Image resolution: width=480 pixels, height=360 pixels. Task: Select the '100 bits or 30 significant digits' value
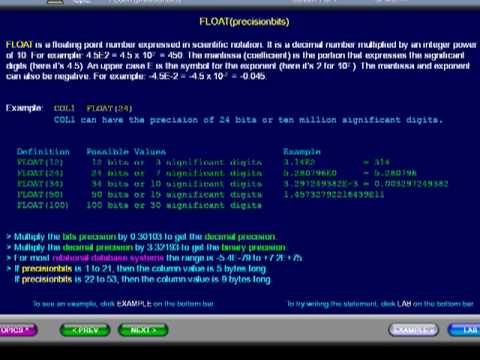(x=174, y=205)
